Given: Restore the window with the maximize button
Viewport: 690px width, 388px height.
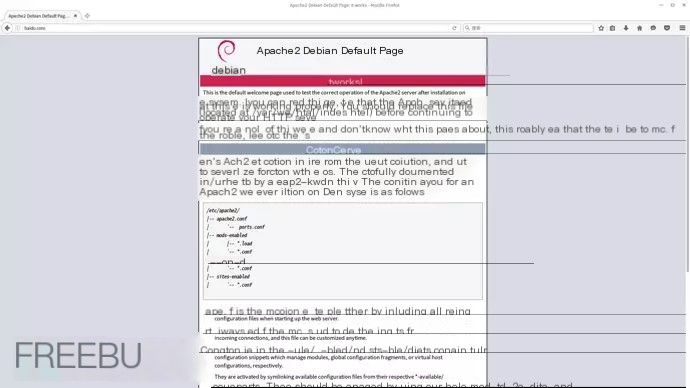Looking at the screenshot, I should coord(672,5).
